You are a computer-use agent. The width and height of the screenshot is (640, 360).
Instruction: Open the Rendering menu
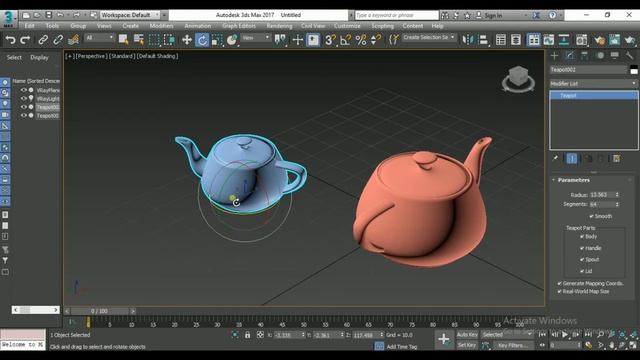pos(279,26)
